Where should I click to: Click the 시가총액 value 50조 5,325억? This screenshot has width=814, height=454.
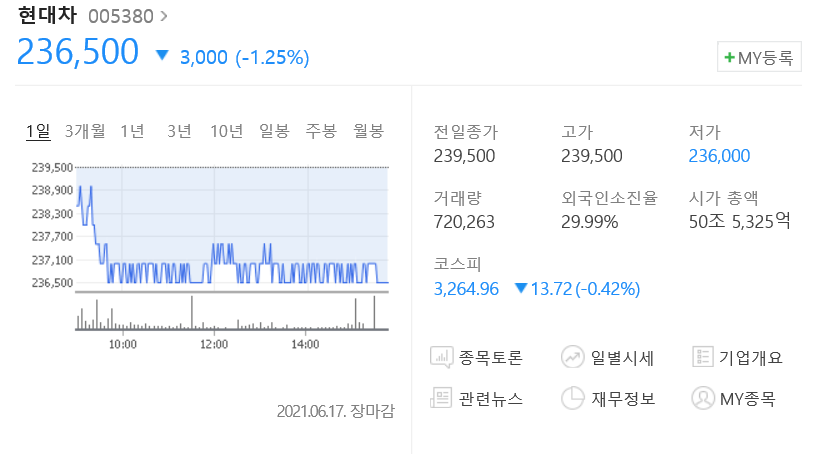coord(739,222)
